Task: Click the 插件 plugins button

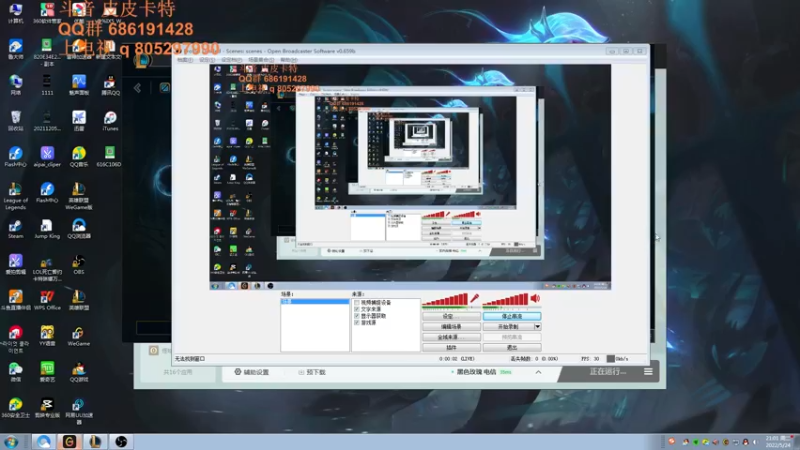Action: (x=451, y=347)
